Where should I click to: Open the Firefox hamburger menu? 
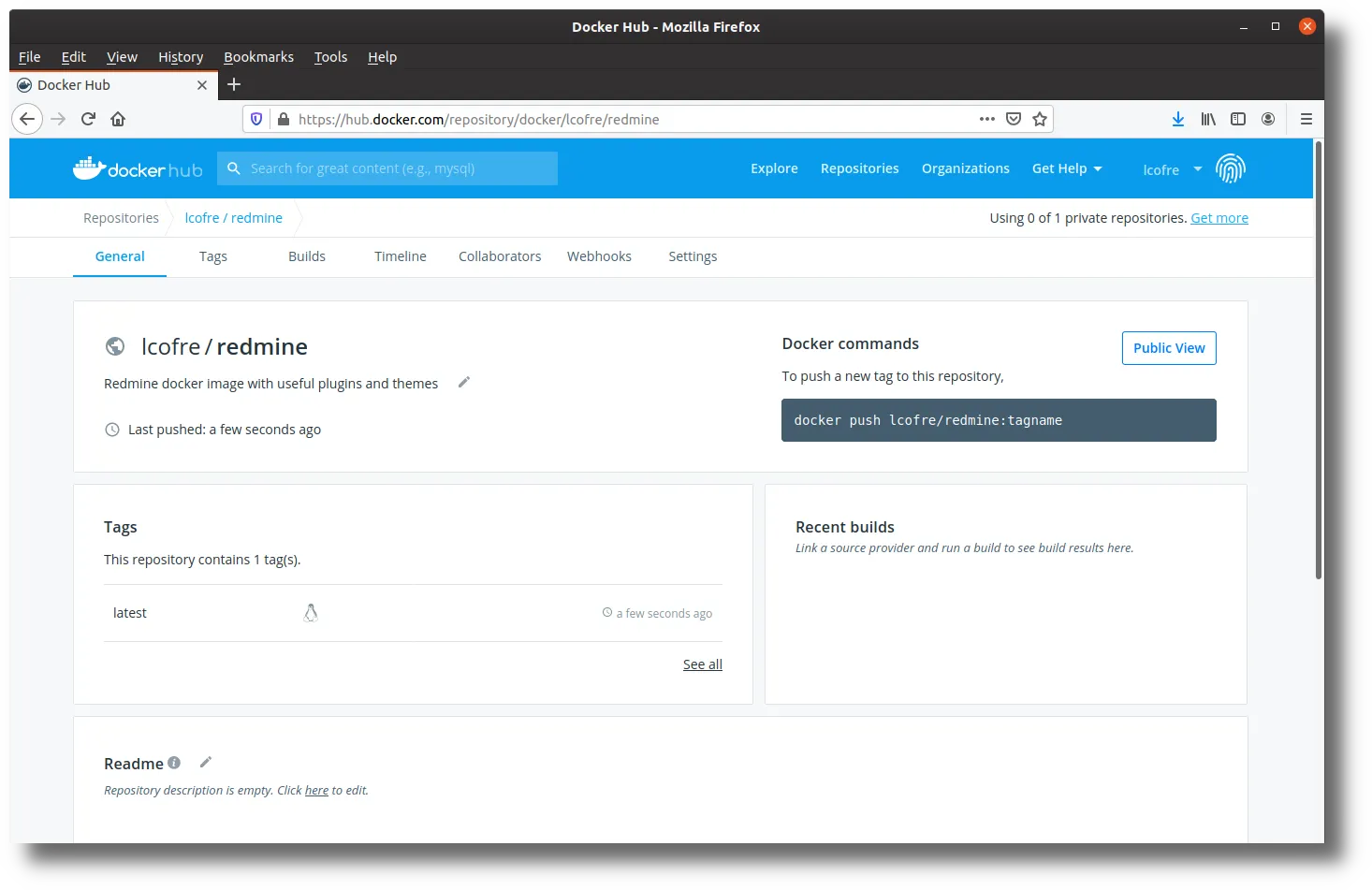pyautogui.click(x=1306, y=119)
